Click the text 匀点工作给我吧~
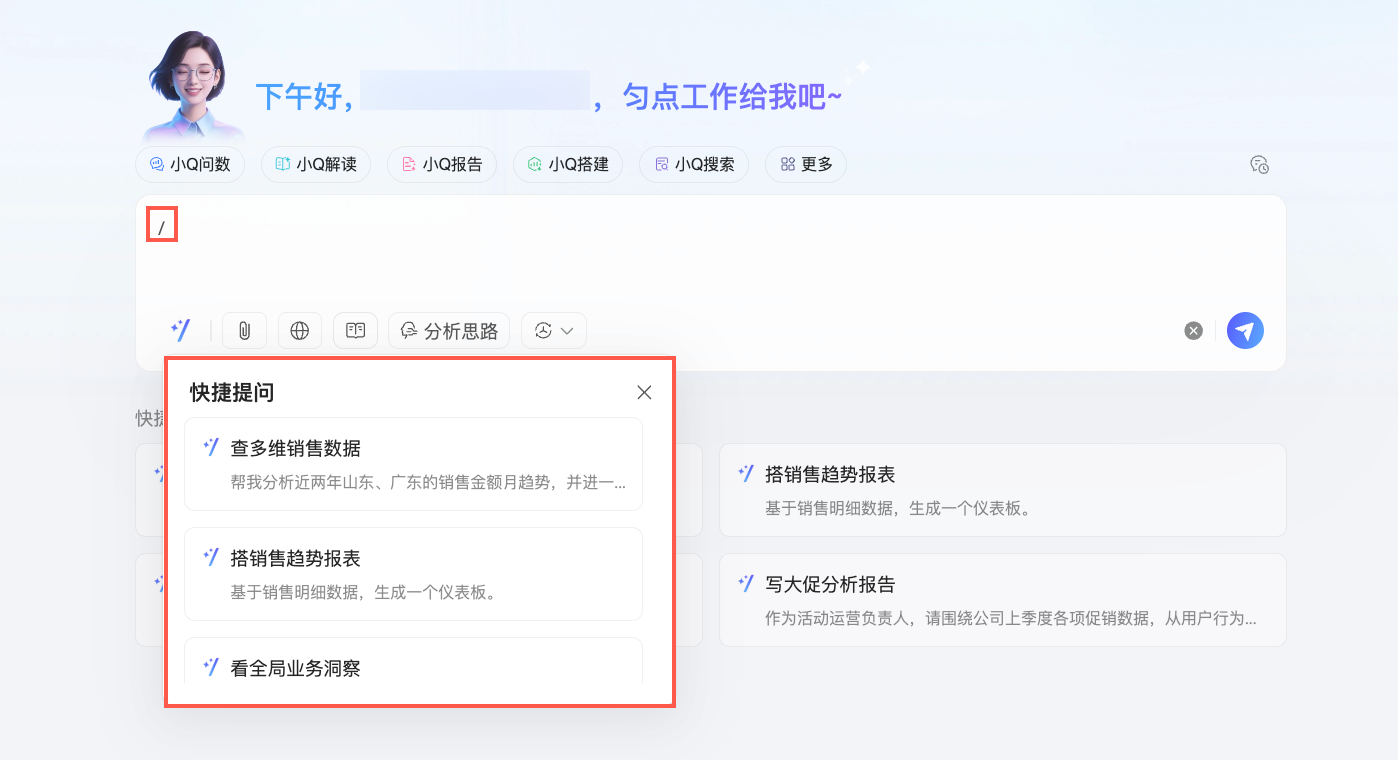The width and height of the screenshot is (1398, 760). click(x=732, y=97)
